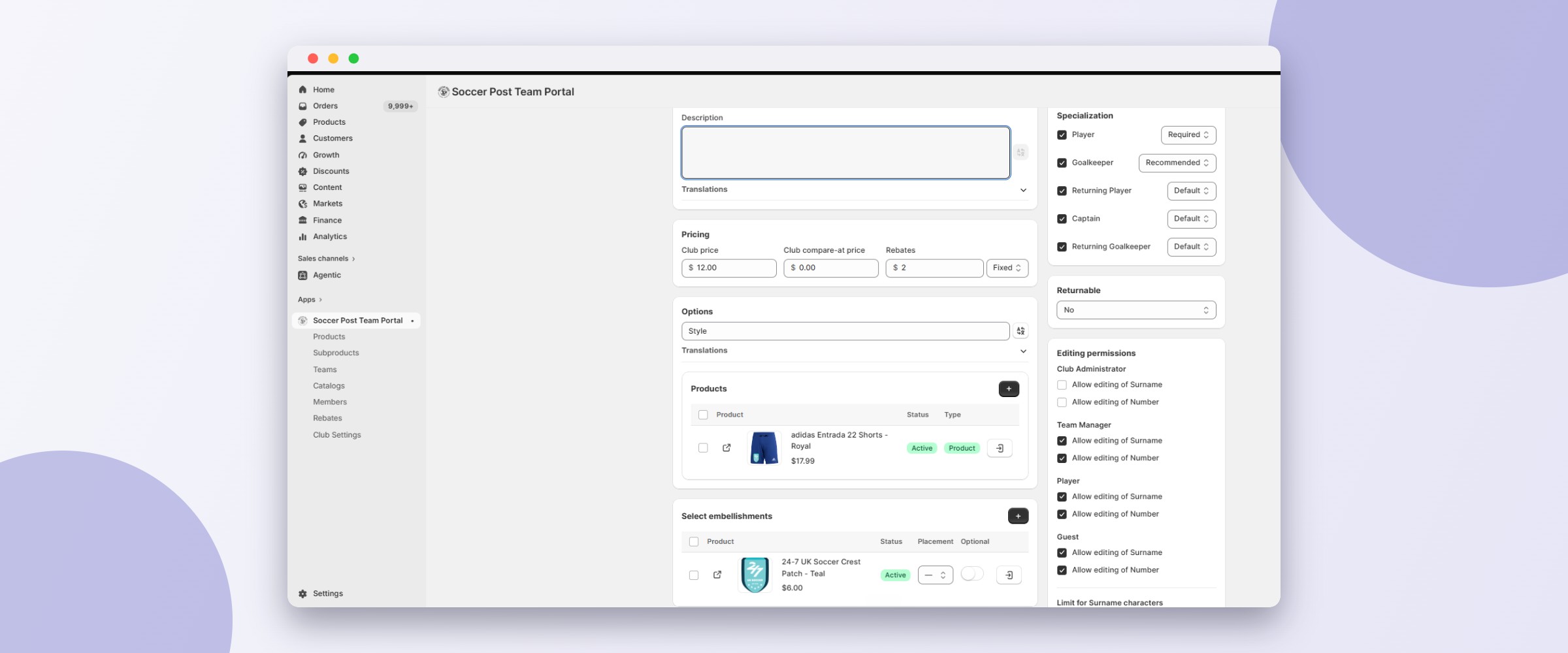Click the replace icon for adidas Entrada Shorts
Image resolution: width=1568 pixels, height=653 pixels.
pyautogui.click(x=1000, y=448)
